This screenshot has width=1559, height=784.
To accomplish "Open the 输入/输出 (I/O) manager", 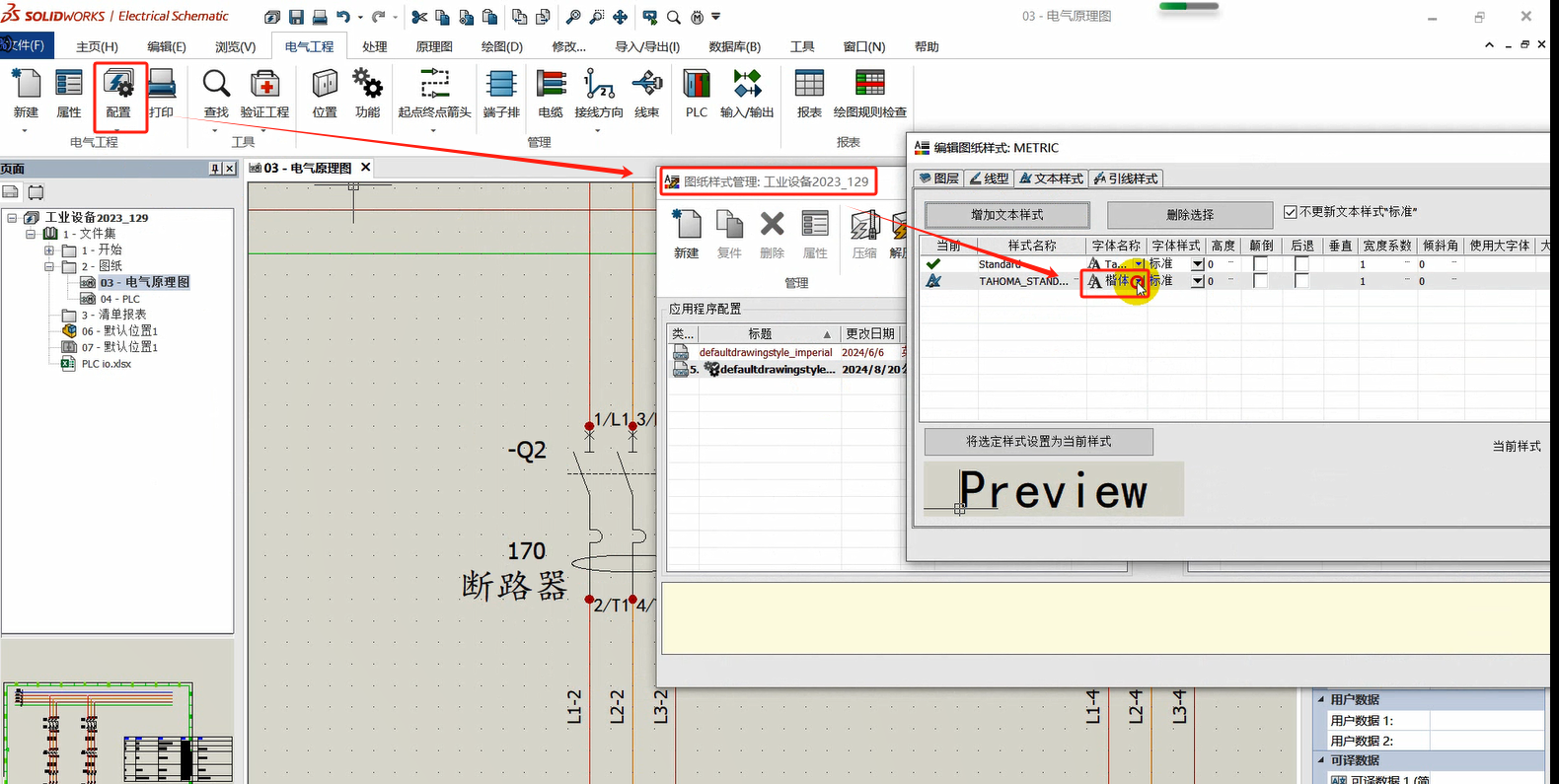I will pyautogui.click(x=747, y=95).
